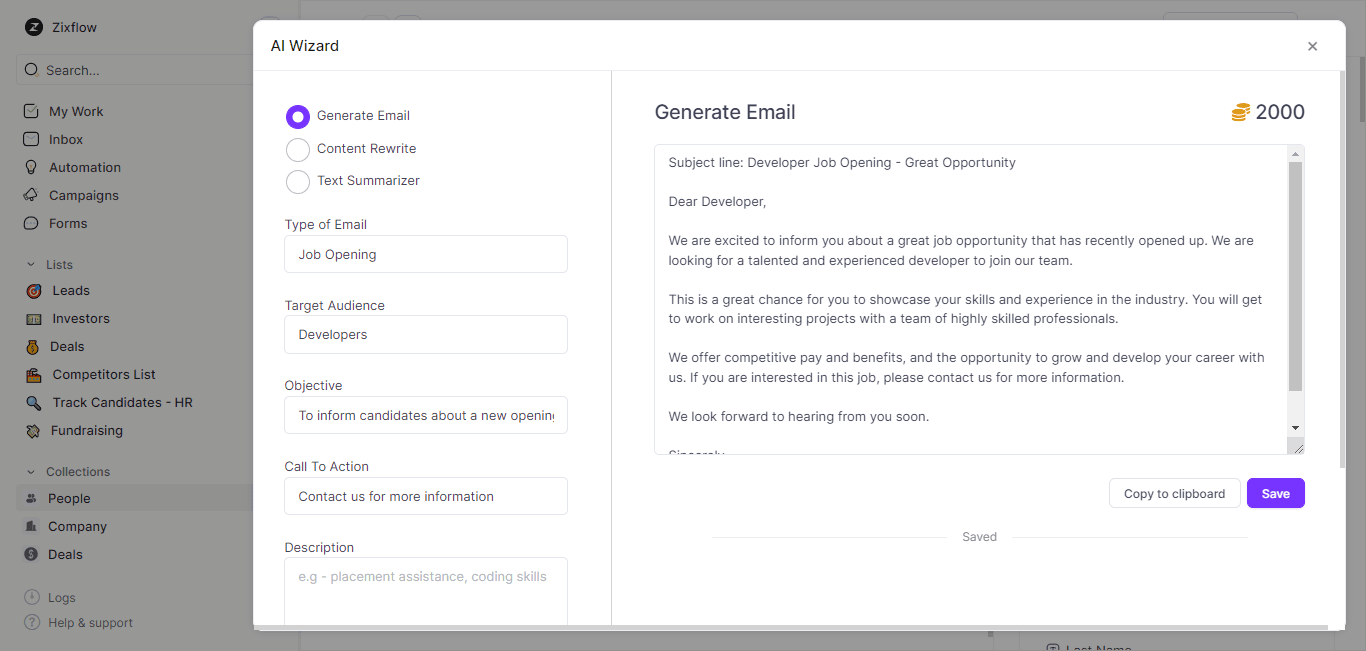Keep Generate Email selected by clicking its radio
This screenshot has width=1366, height=651.
[297, 116]
